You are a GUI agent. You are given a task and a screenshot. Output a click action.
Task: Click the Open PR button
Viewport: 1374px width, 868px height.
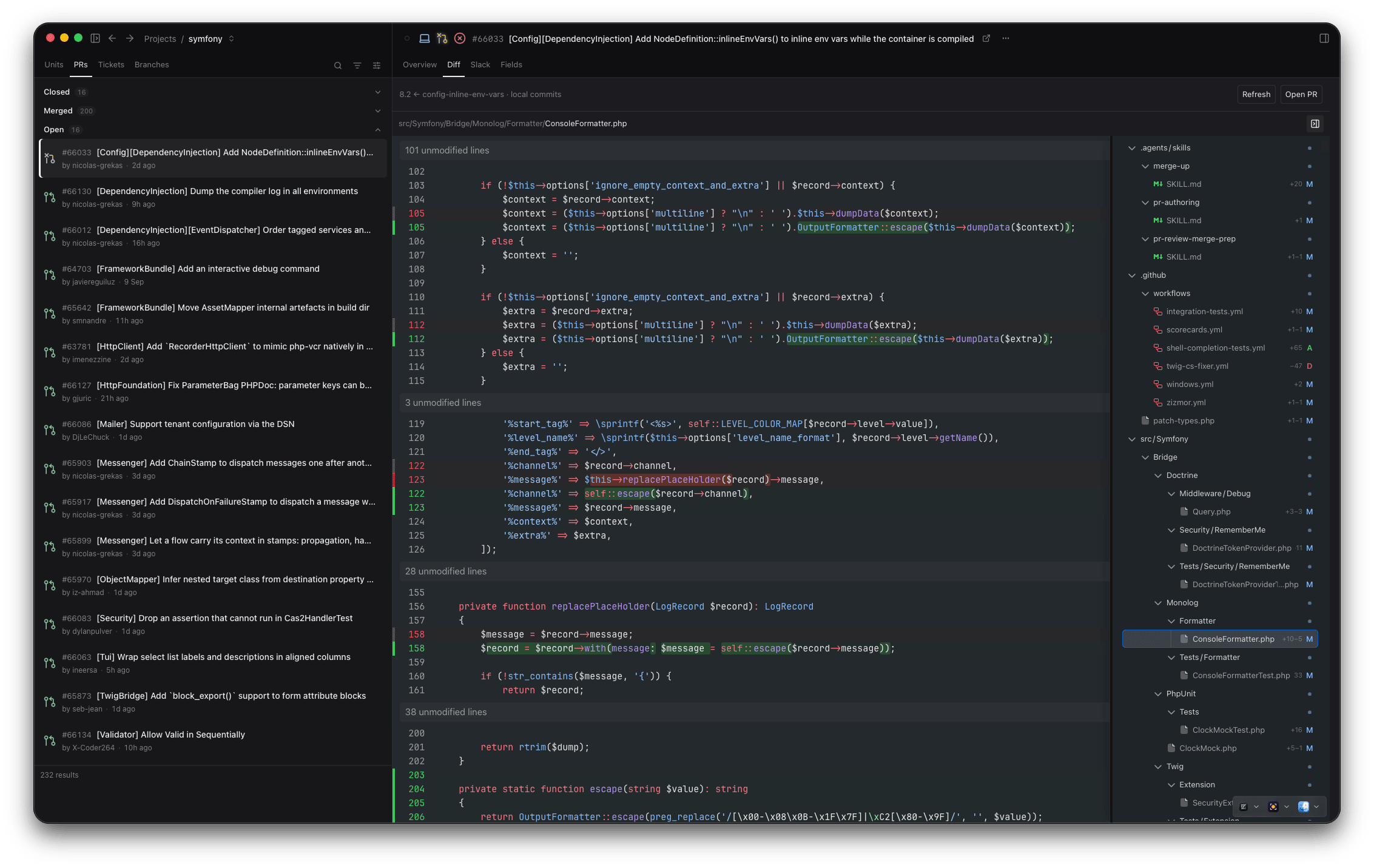[1301, 95]
